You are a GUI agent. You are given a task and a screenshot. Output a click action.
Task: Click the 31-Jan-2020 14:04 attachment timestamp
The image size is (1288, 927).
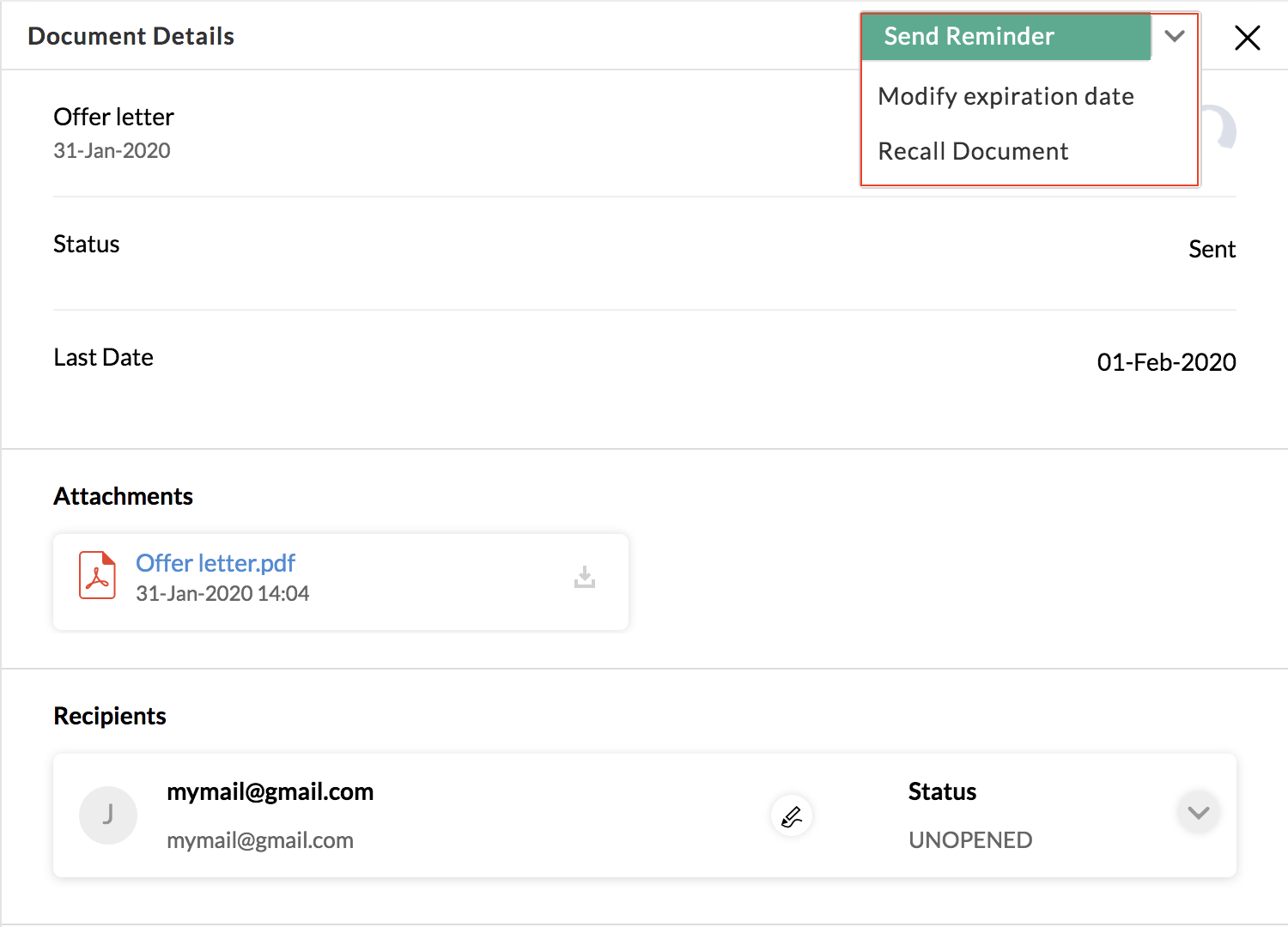point(222,593)
